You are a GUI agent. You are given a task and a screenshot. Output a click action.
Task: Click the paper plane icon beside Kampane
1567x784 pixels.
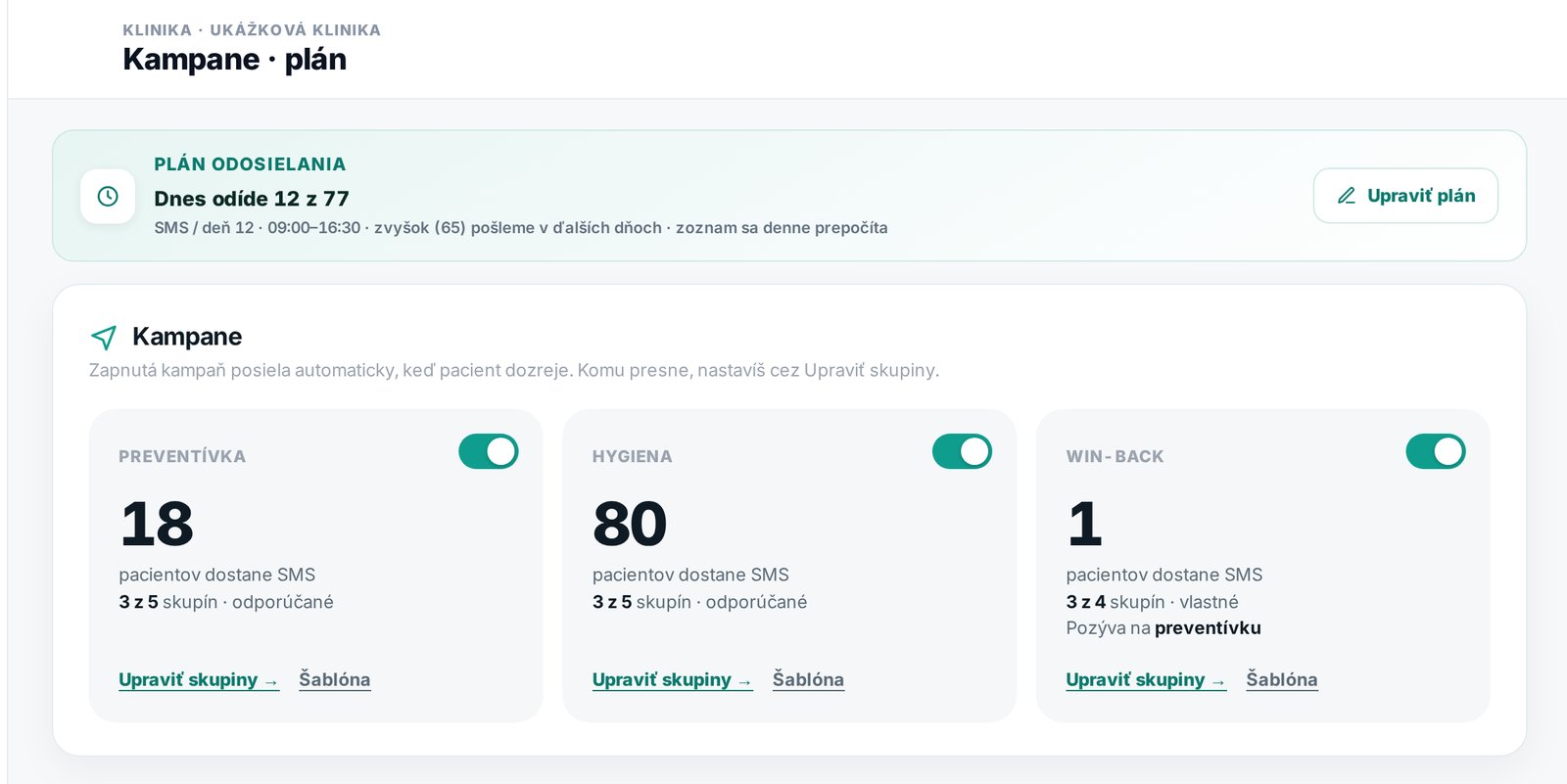(104, 338)
